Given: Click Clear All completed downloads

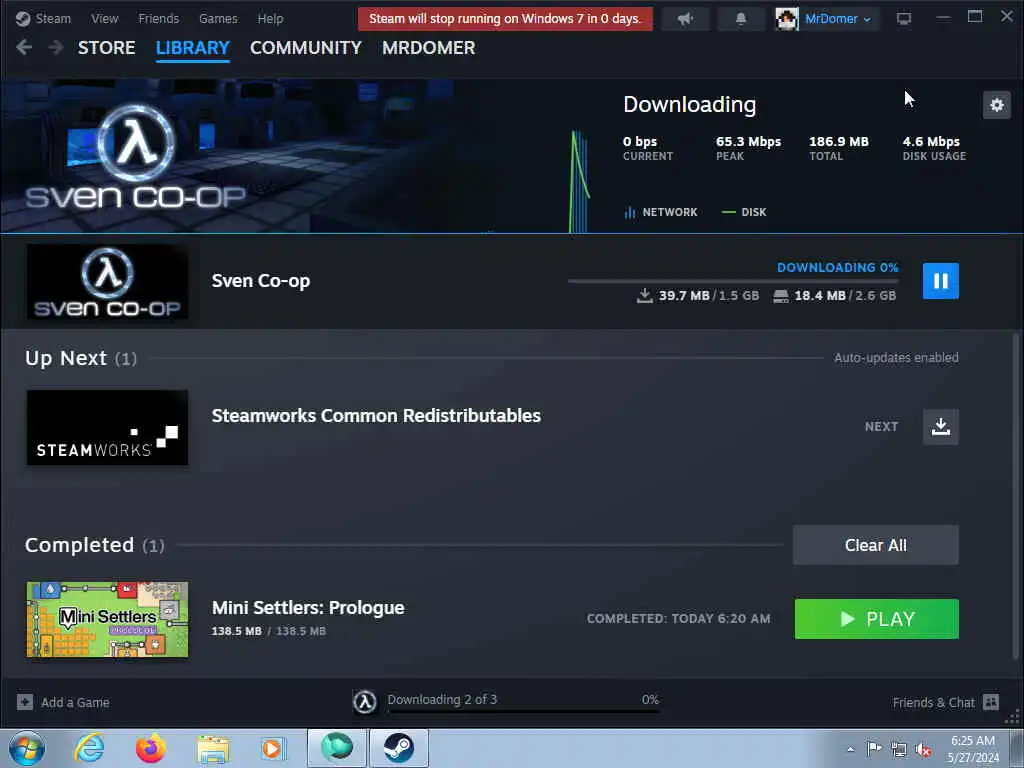Looking at the screenshot, I should [x=875, y=545].
